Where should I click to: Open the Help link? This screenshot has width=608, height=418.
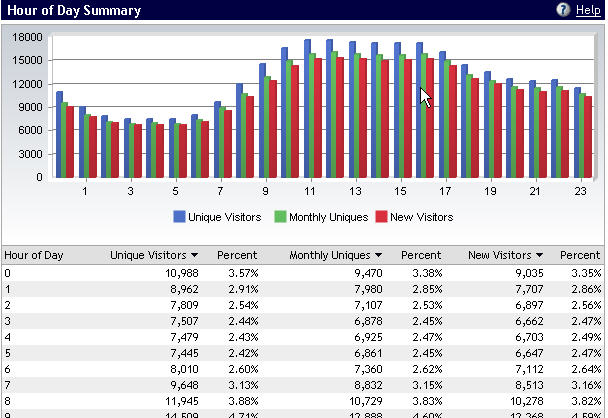tap(589, 10)
